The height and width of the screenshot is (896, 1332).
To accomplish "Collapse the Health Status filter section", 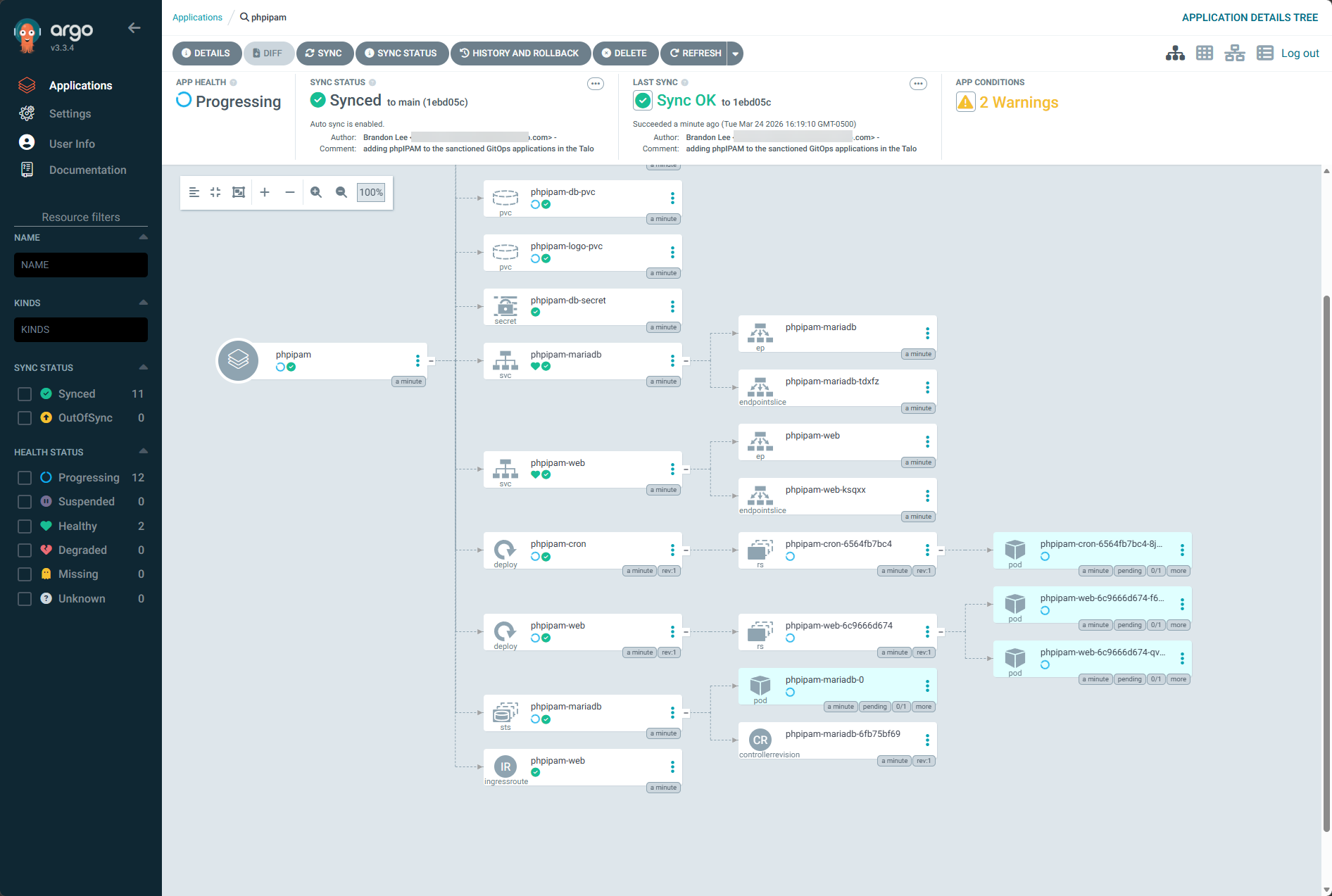I will [x=144, y=451].
